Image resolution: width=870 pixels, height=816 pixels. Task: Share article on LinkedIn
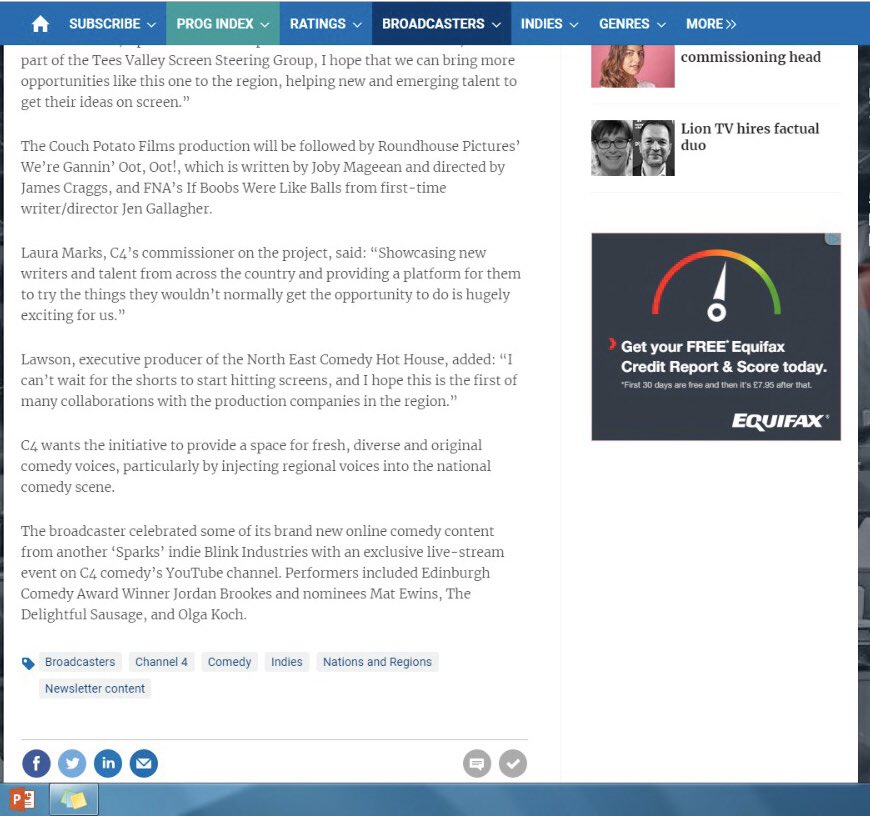click(x=108, y=763)
